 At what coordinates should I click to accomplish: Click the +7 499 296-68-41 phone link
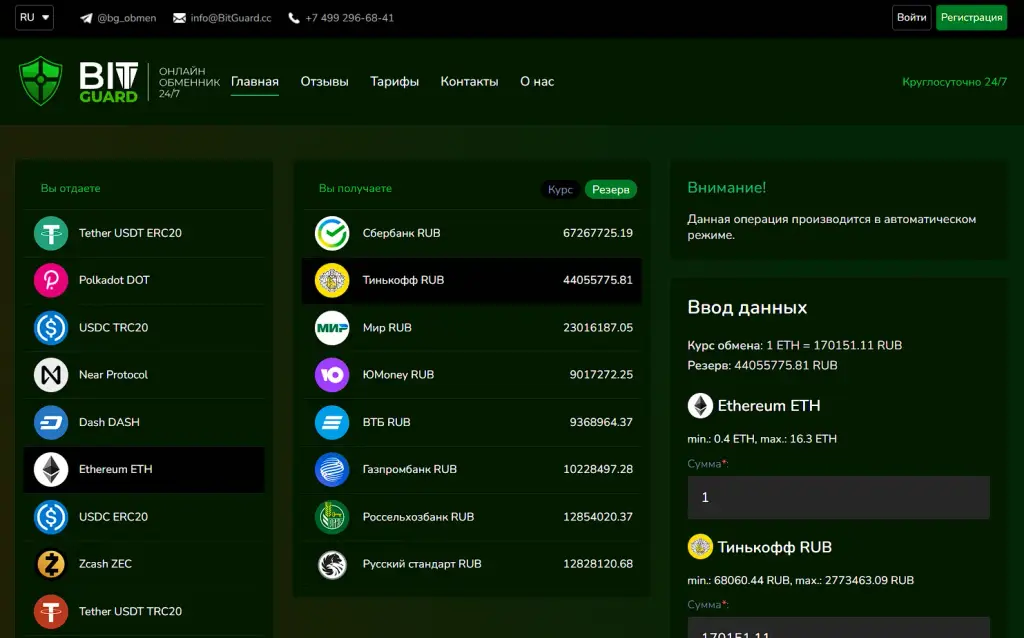pos(349,18)
